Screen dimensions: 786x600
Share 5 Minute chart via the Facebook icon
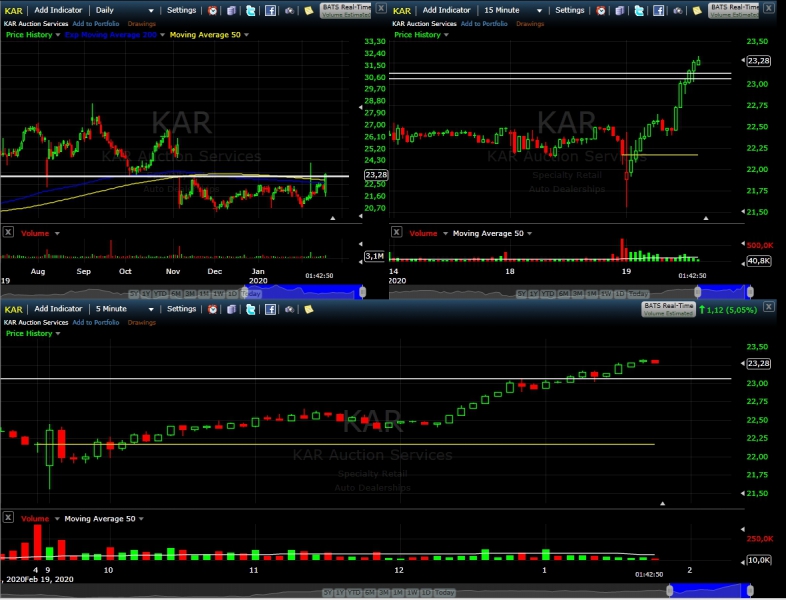(270, 309)
